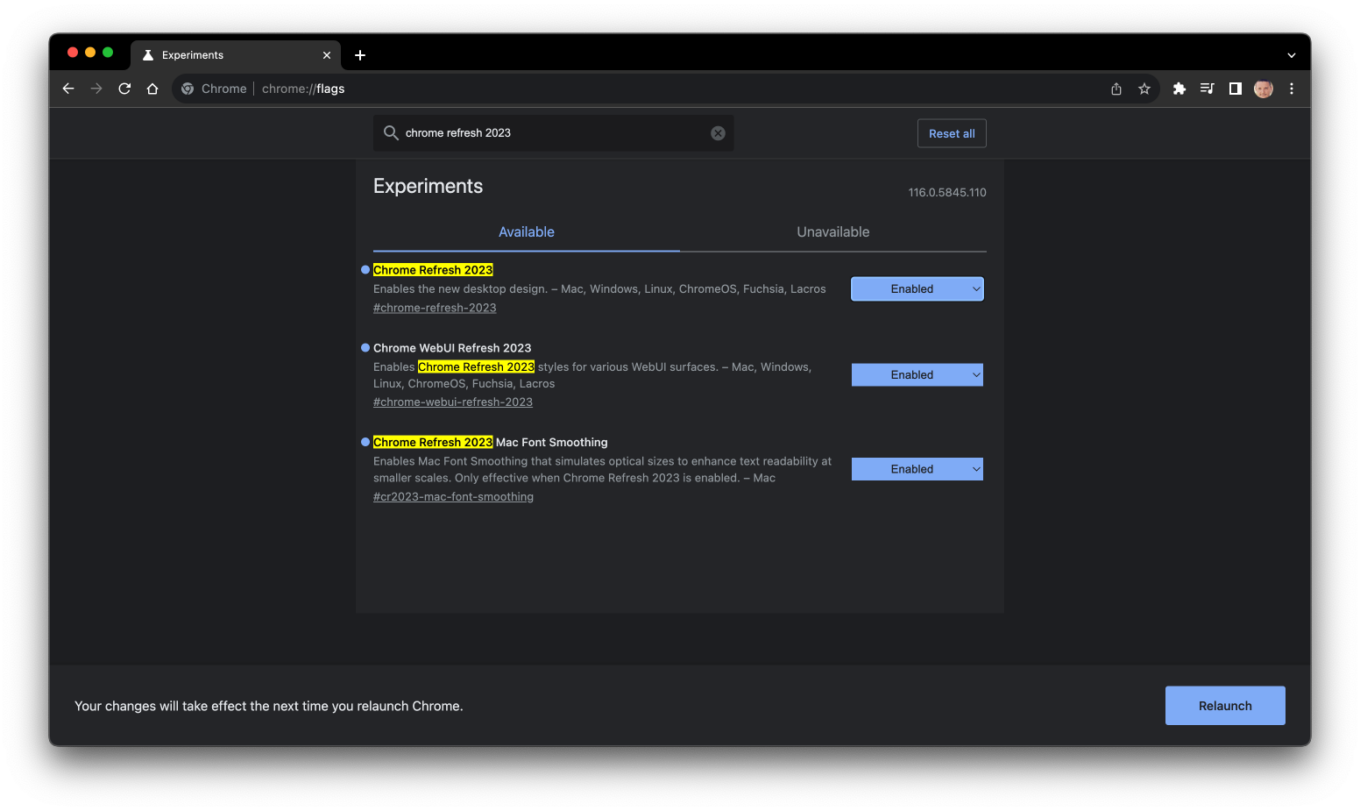Select the Experiments browser tab
1360x811 pixels.
pyautogui.click(x=235, y=55)
